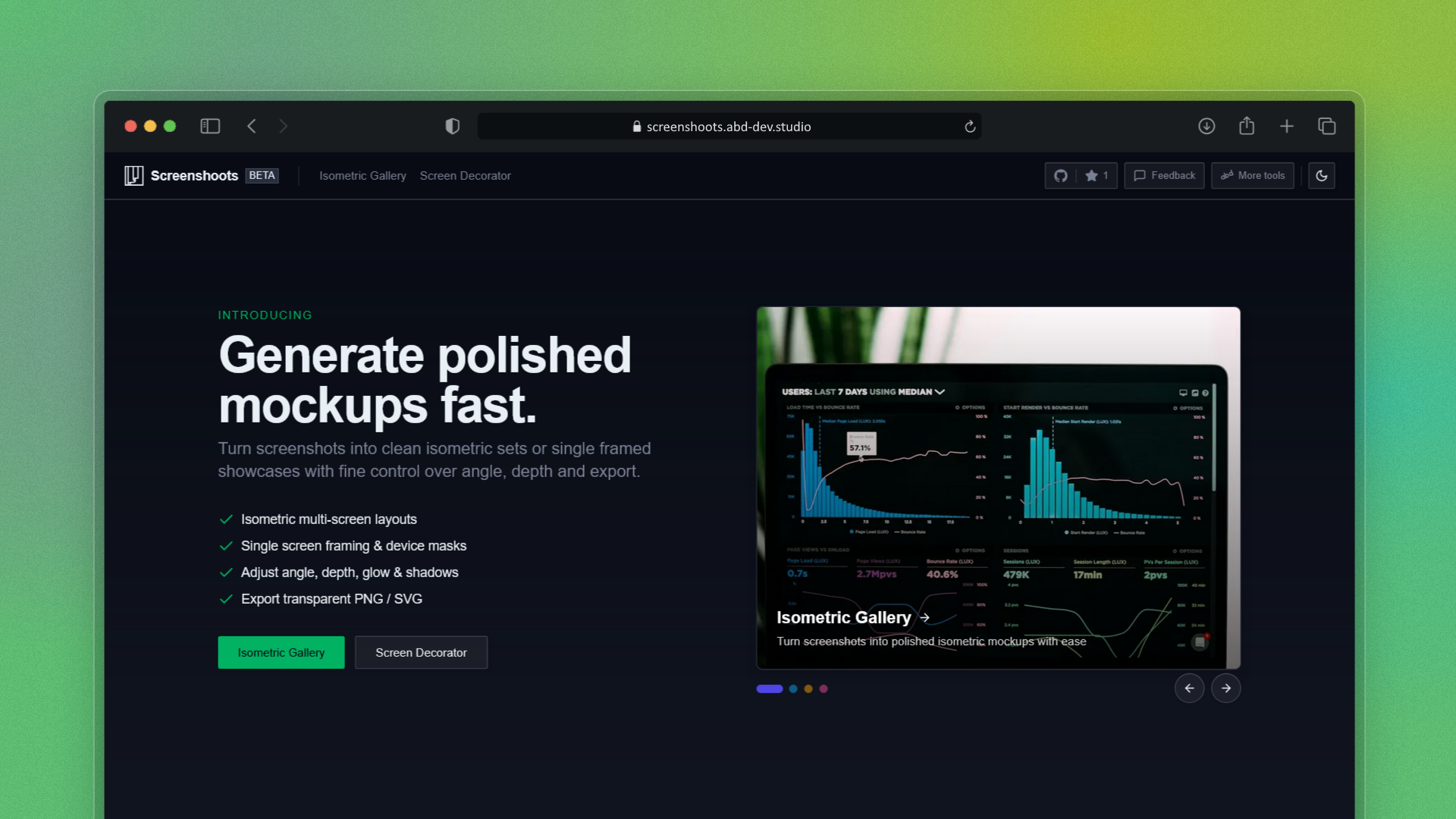
Task: Click the star count button
Action: [x=1097, y=175]
